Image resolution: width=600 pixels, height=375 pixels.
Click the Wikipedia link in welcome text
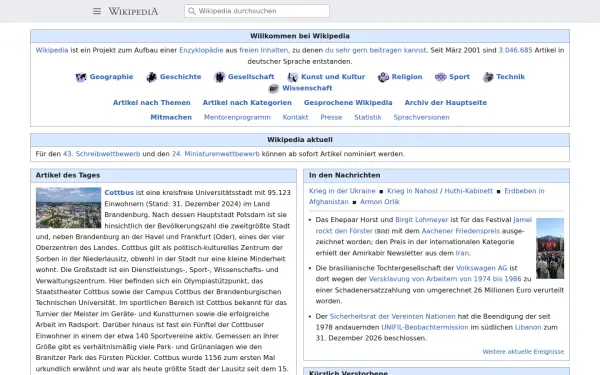pos(52,50)
